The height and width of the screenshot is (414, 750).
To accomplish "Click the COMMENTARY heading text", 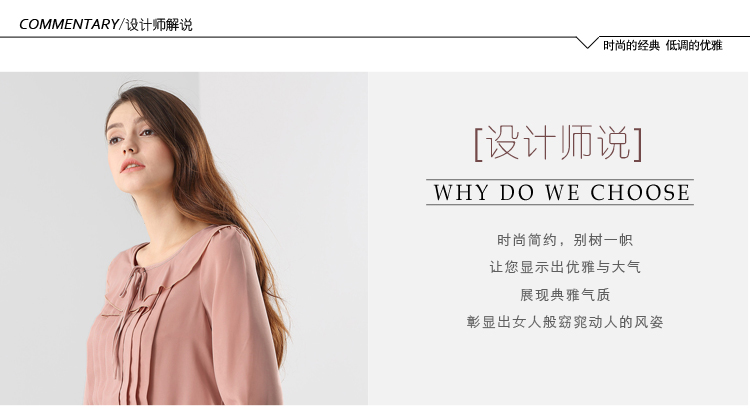I will (x=68, y=24).
